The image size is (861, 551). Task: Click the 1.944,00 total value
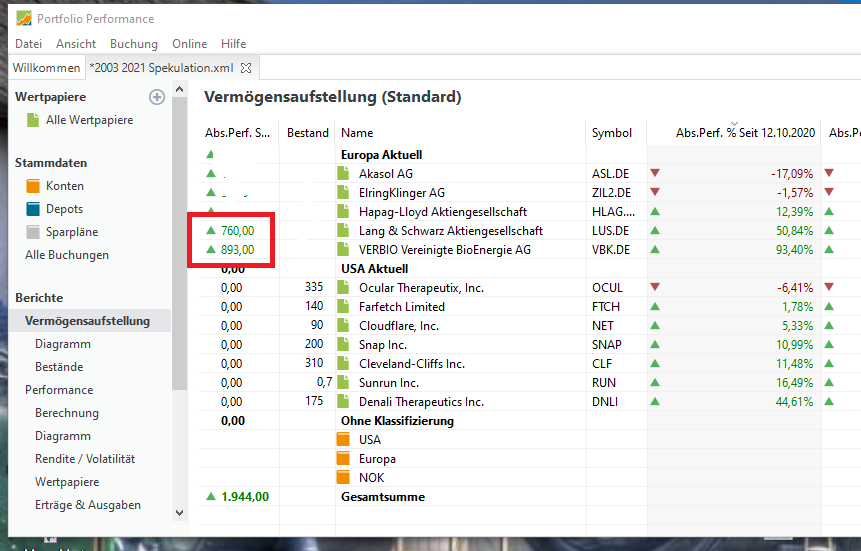pos(245,497)
